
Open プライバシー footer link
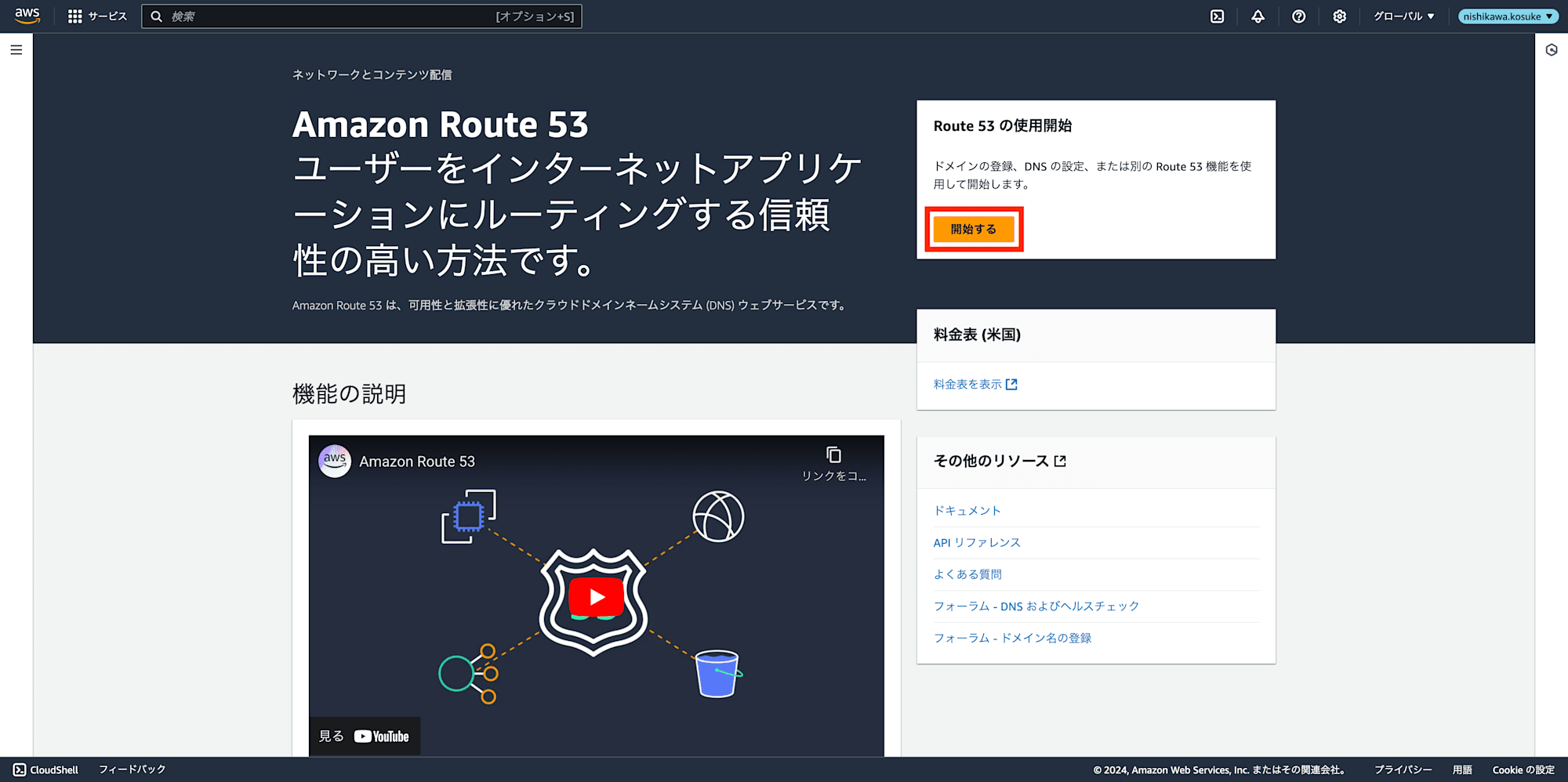1403,769
